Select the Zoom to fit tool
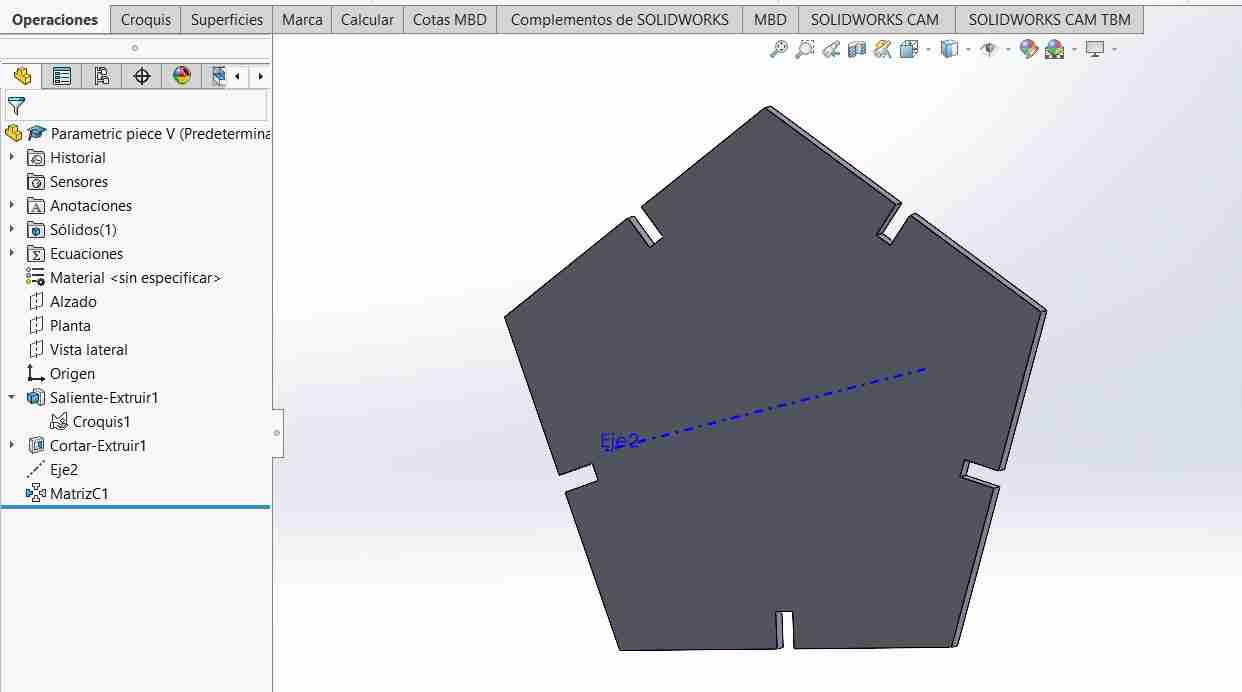This screenshot has height=692, width=1242. click(782, 48)
